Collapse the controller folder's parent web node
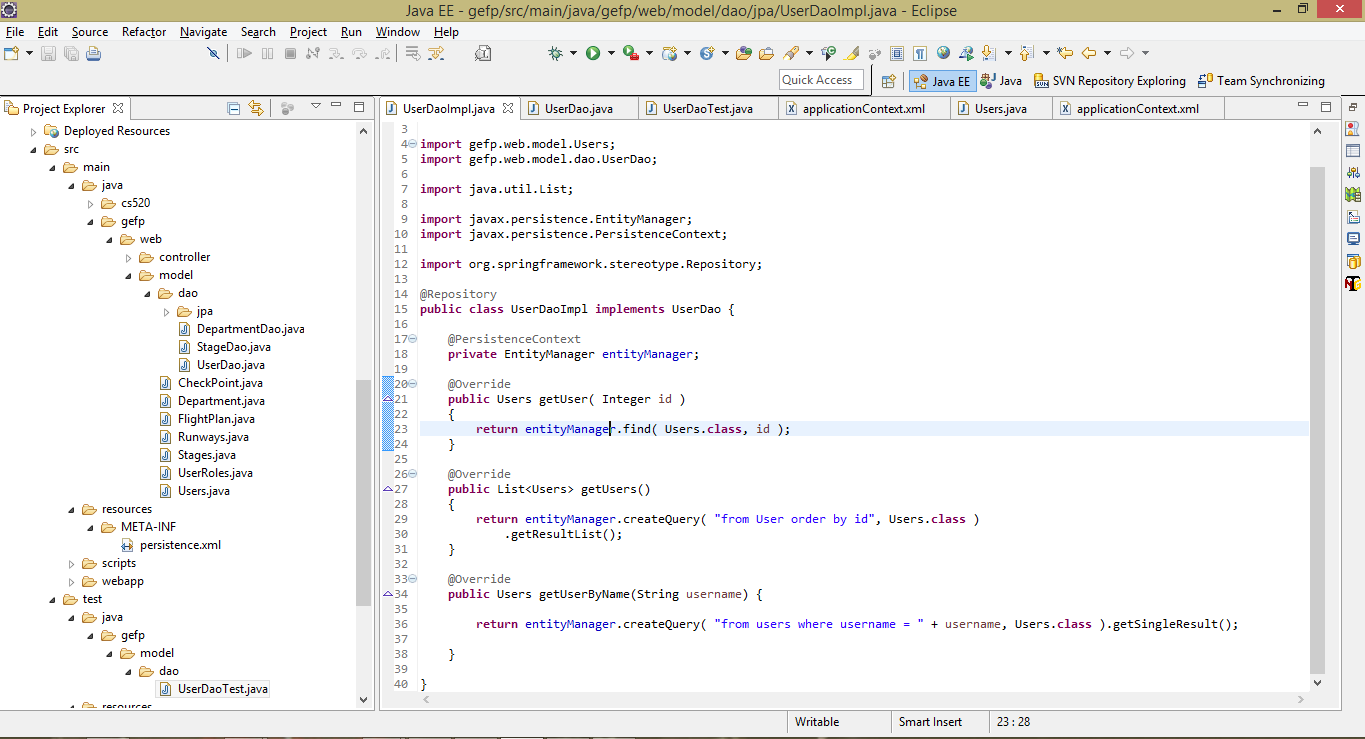The width and height of the screenshot is (1365, 739). click(x=110, y=239)
